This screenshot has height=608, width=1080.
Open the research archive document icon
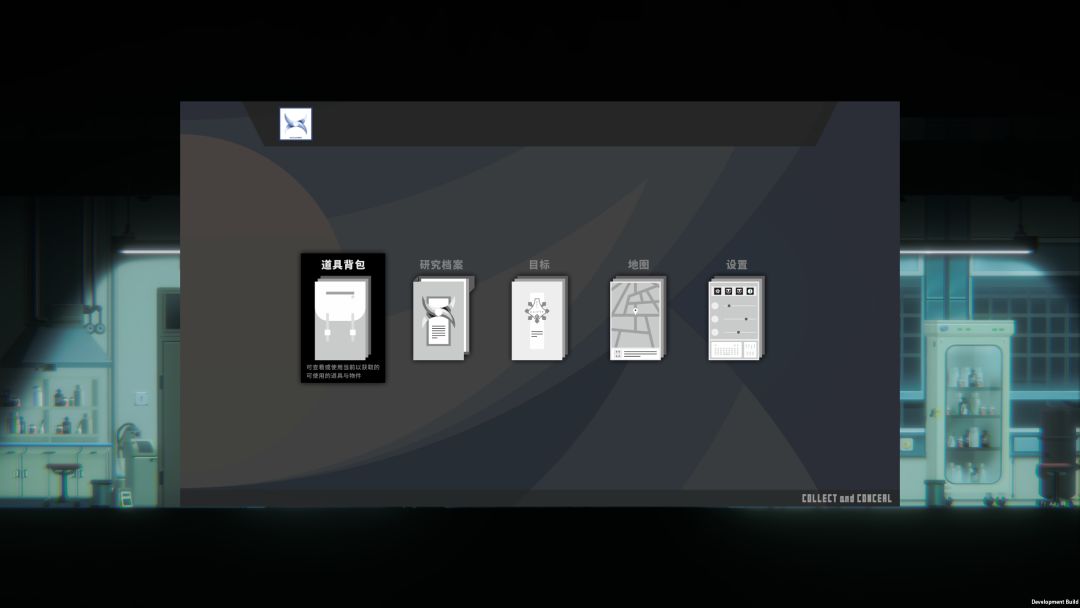coord(440,319)
